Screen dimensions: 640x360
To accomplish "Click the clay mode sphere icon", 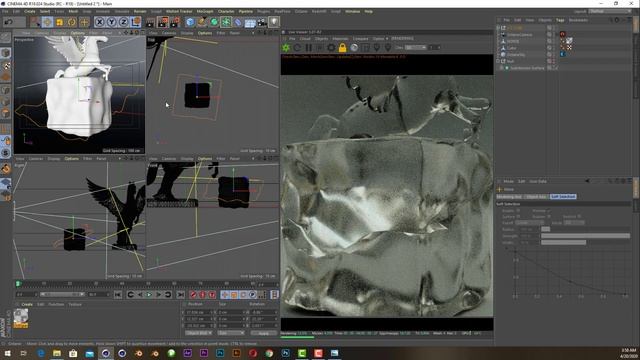I will 354,48.
